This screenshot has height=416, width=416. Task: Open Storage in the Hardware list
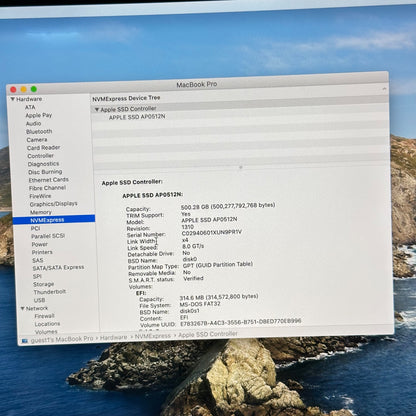43,284
